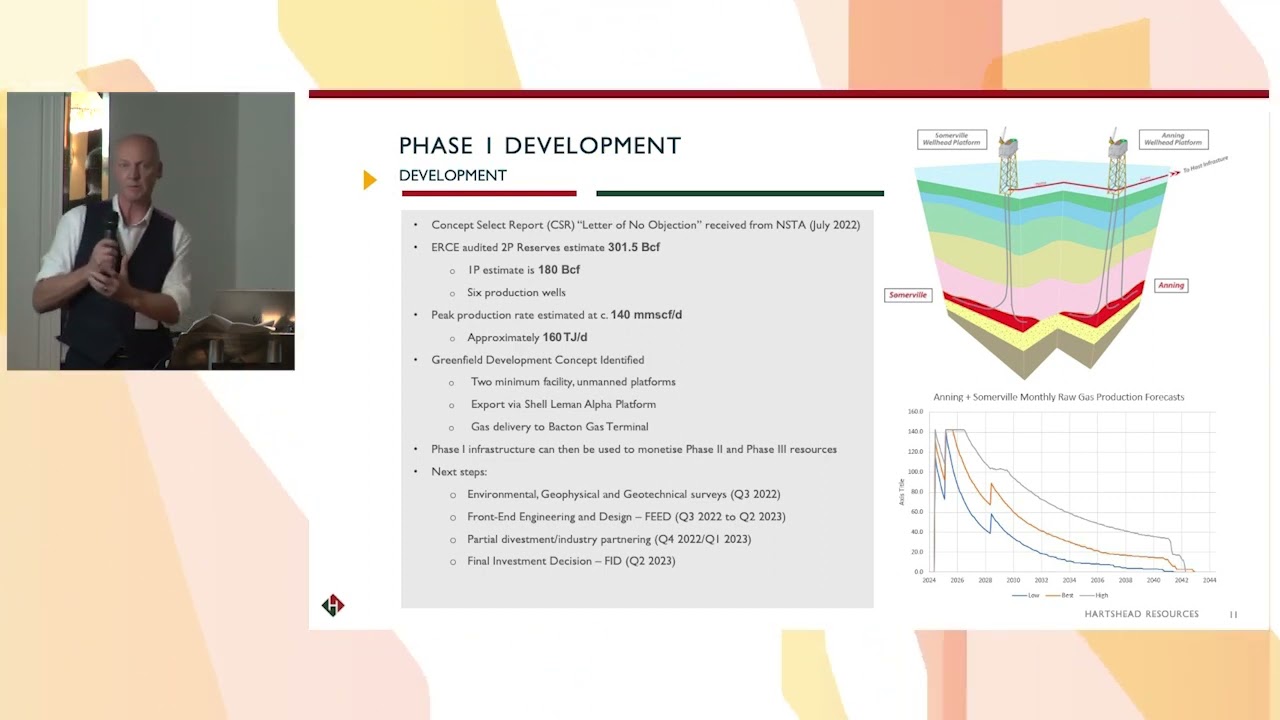Click the gas production forecast chart
This screenshot has height=720, width=1280.
[x=1060, y=495]
